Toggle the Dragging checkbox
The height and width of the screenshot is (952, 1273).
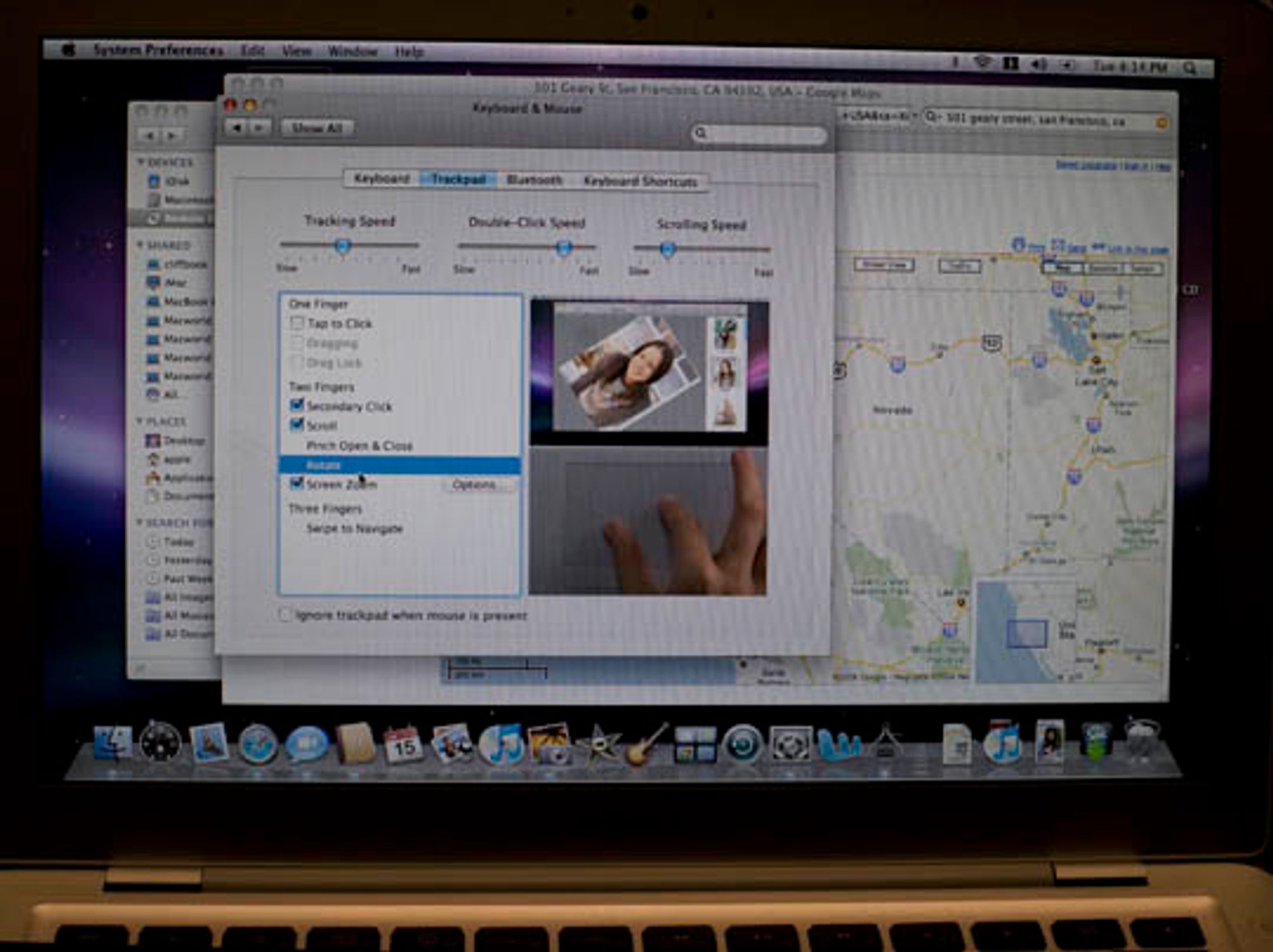point(297,342)
